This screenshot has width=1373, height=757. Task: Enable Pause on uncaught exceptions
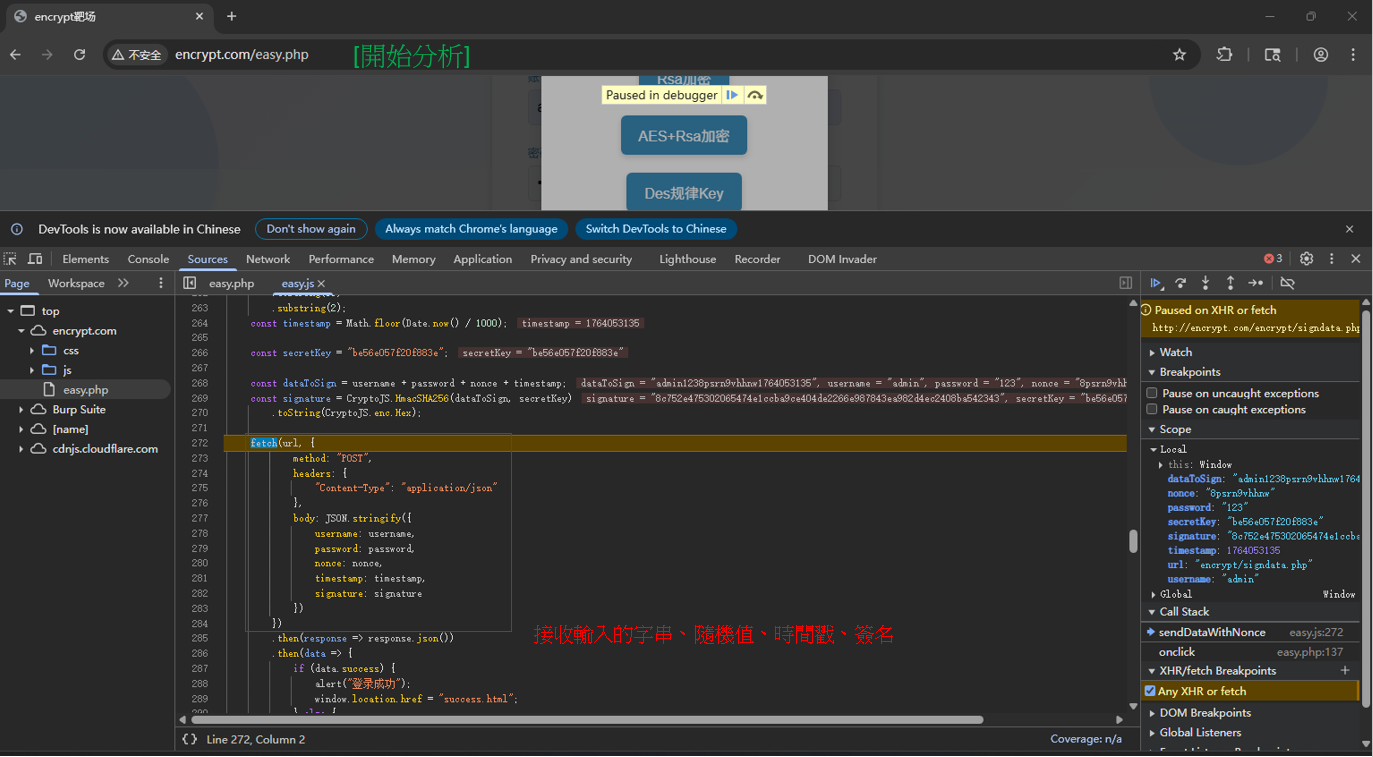[x=1152, y=393]
